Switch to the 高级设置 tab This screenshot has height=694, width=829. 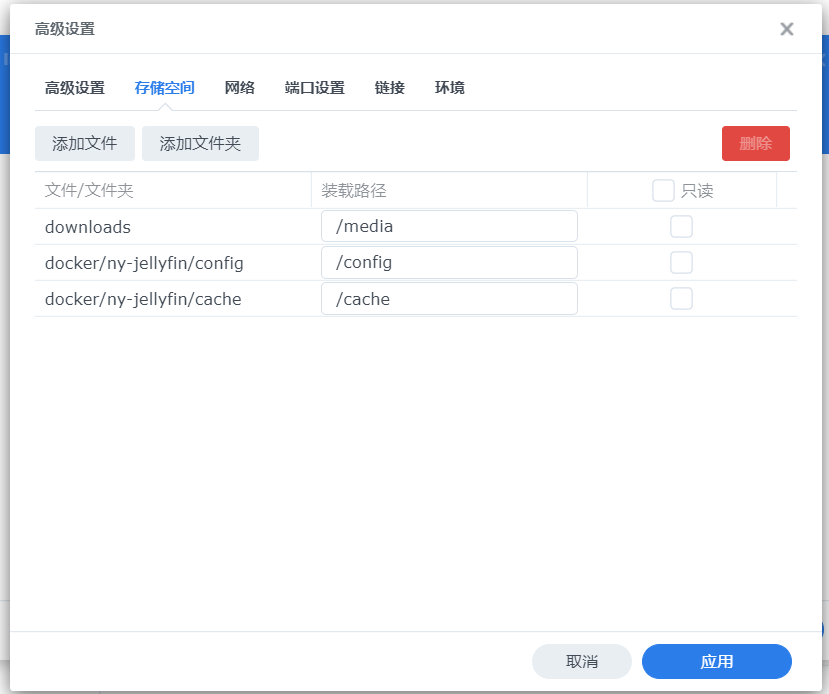(75, 88)
